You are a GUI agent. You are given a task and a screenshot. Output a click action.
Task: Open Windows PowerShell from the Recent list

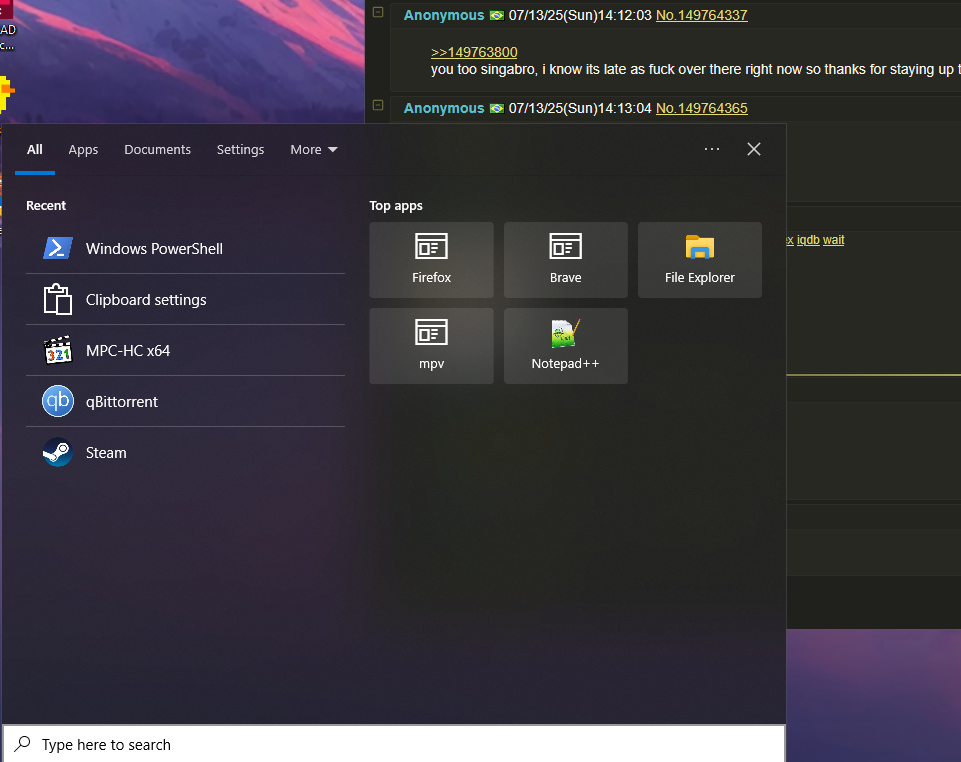(185, 248)
